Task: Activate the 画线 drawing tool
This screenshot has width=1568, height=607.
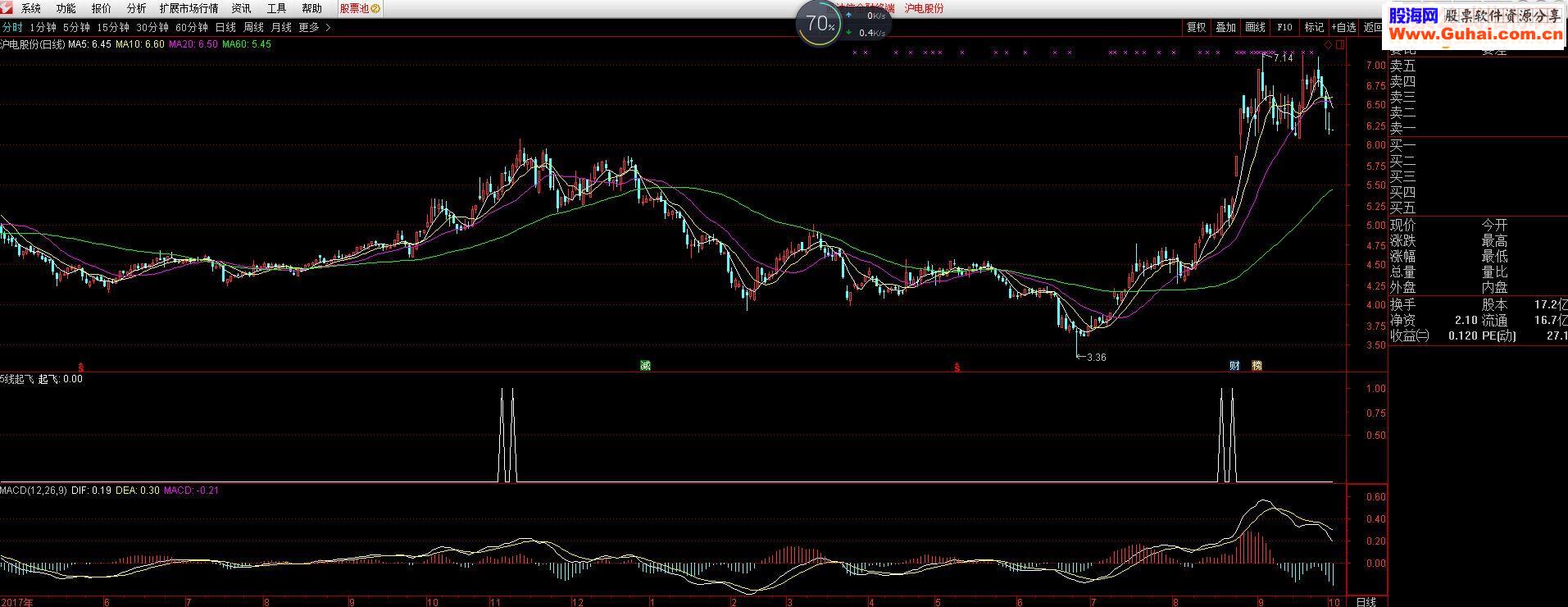Action: coord(1255,27)
